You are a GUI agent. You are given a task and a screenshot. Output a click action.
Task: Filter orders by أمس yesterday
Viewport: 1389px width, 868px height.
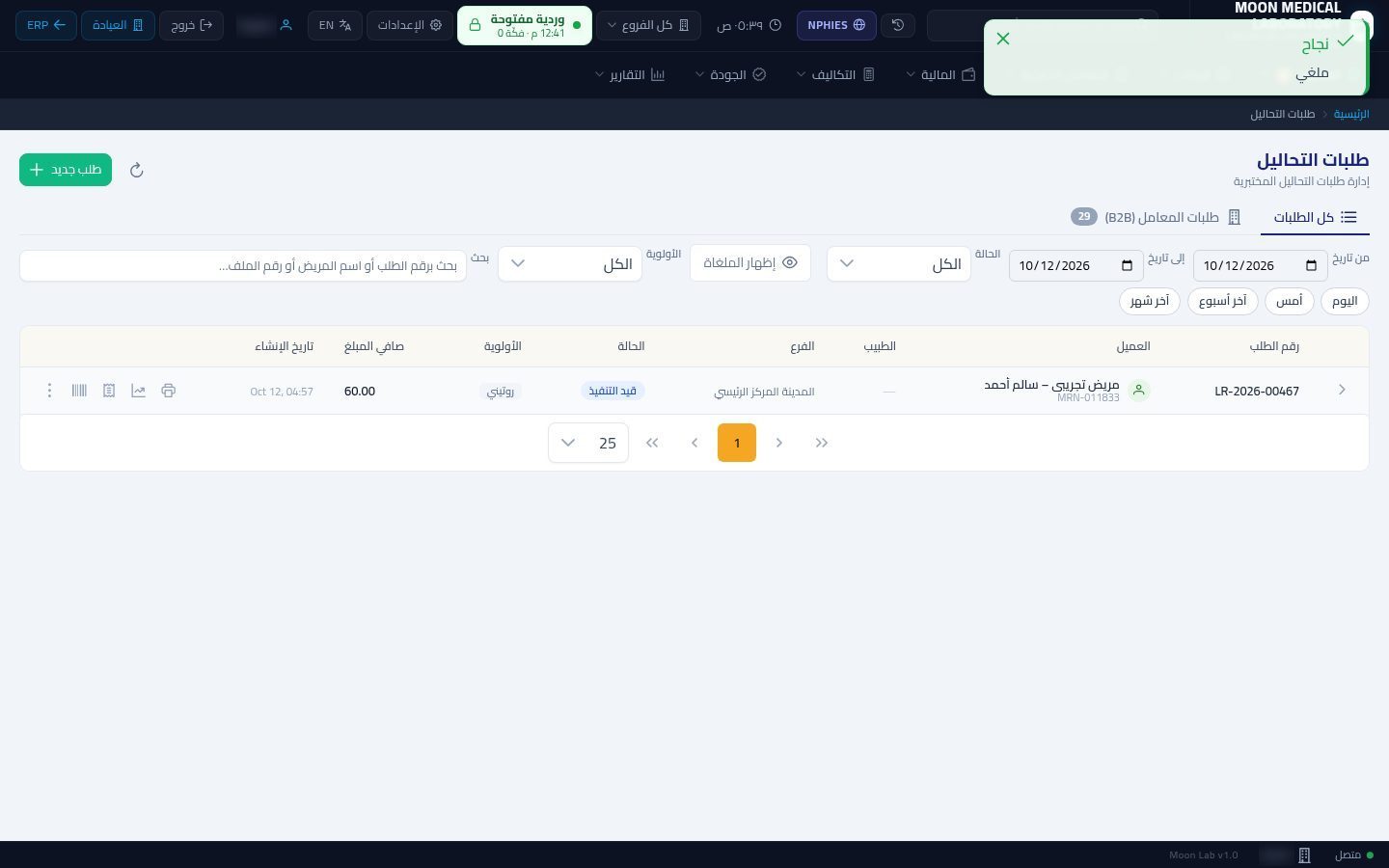coord(1290,301)
